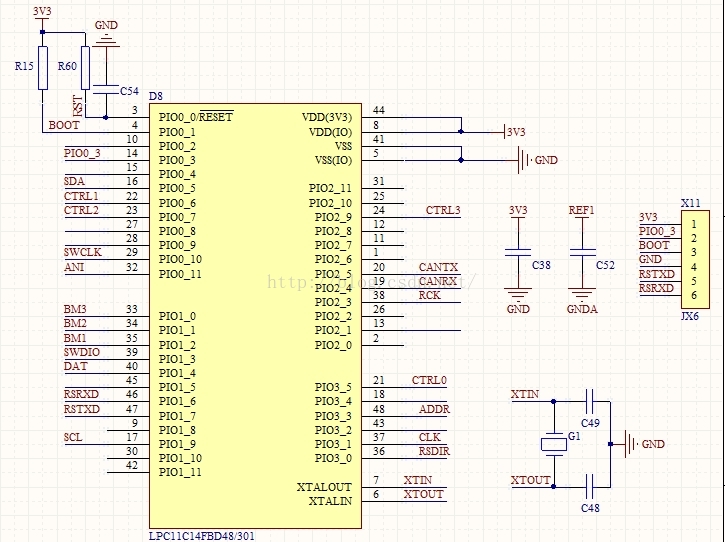Click the C48 capacitor symbol
The image size is (725, 542).
click(590, 487)
